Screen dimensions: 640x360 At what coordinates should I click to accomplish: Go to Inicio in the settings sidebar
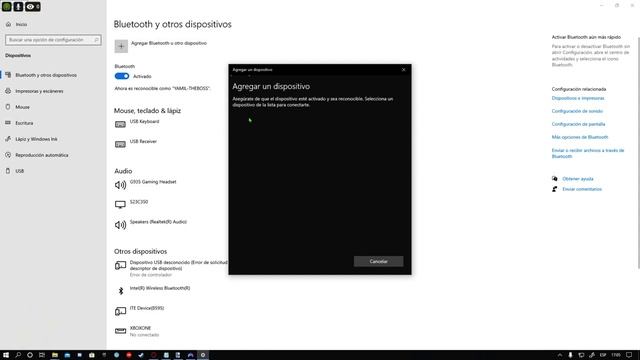pyautogui.click(x=21, y=24)
